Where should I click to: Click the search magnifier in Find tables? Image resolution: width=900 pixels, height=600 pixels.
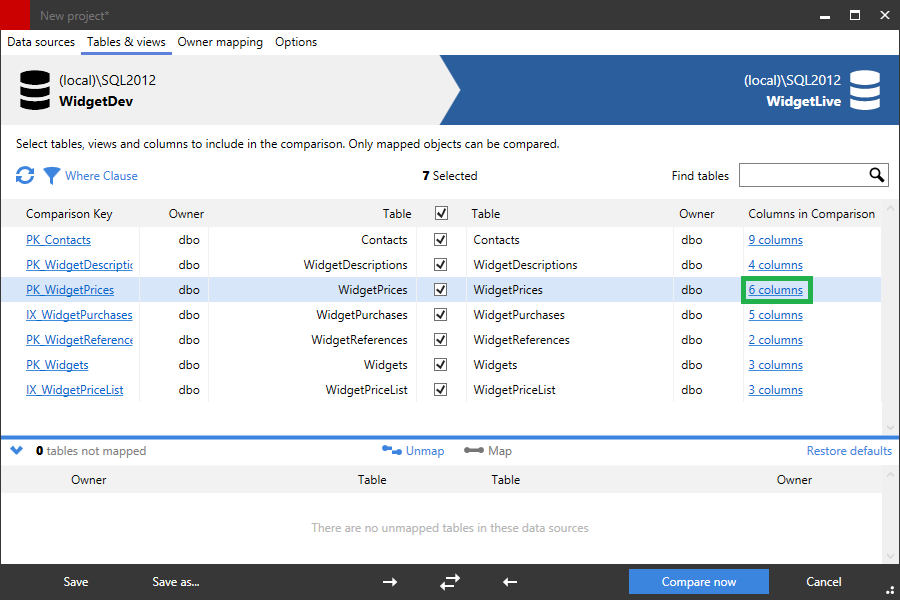[877, 175]
